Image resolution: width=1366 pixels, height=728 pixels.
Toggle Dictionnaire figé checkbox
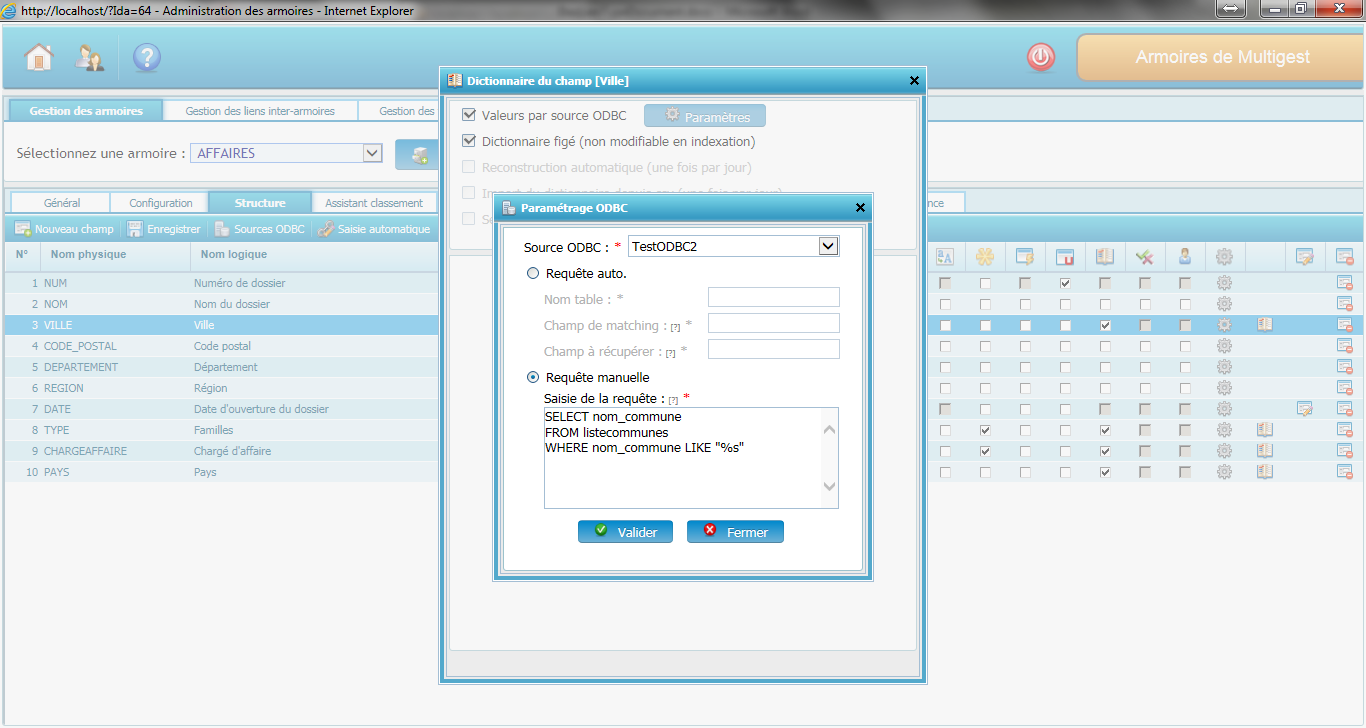(469, 142)
